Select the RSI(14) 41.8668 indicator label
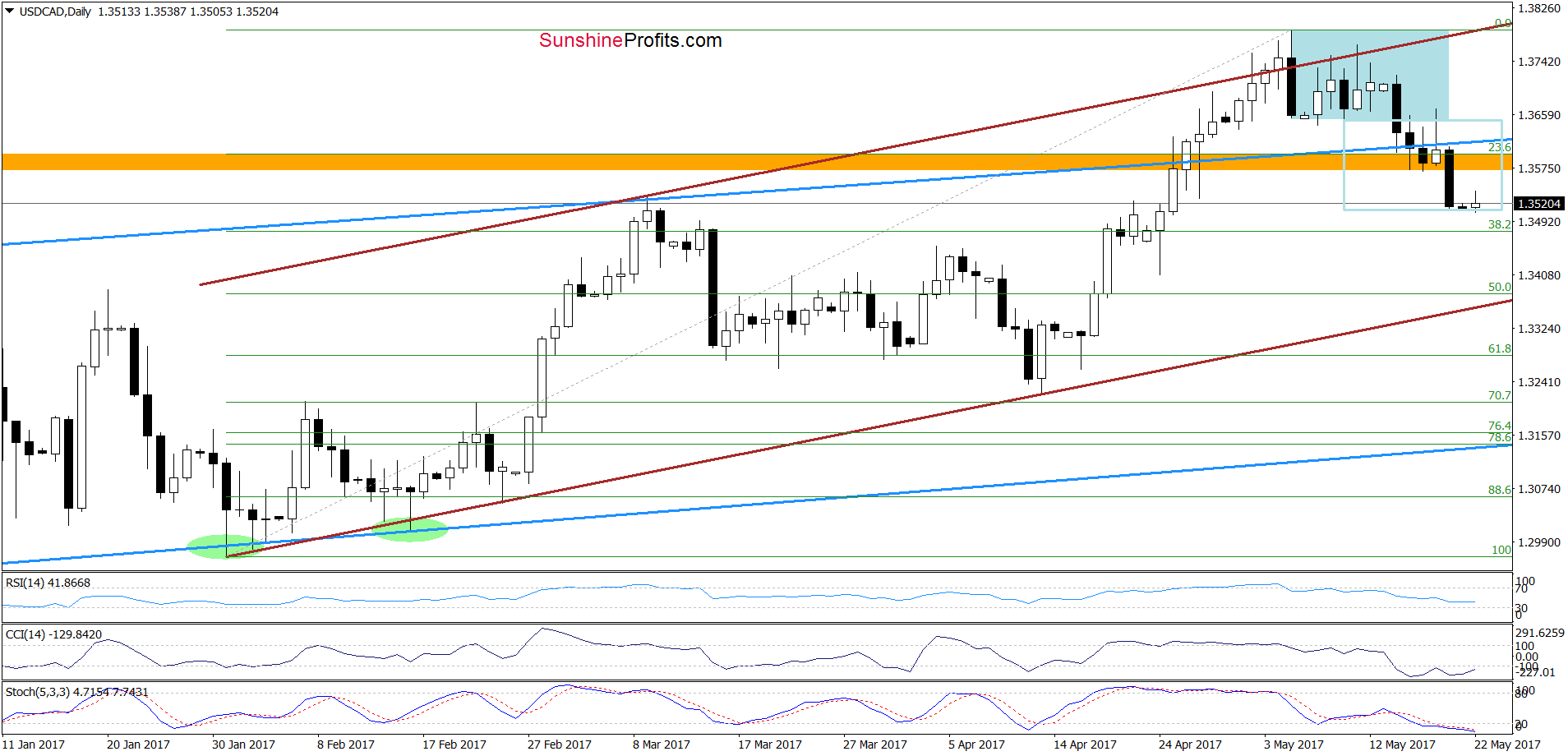This screenshot has width=1568, height=756. click(x=48, y=583)
